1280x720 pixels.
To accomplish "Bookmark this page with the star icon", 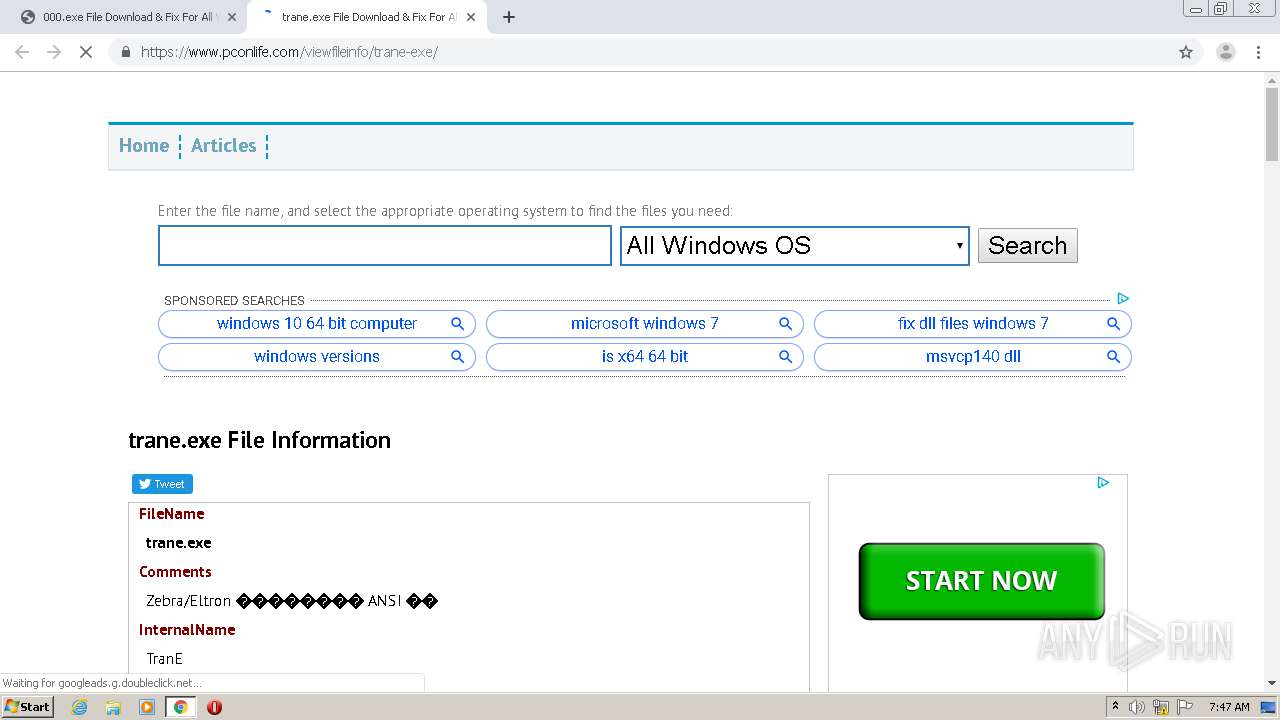I will point(1186,52).
